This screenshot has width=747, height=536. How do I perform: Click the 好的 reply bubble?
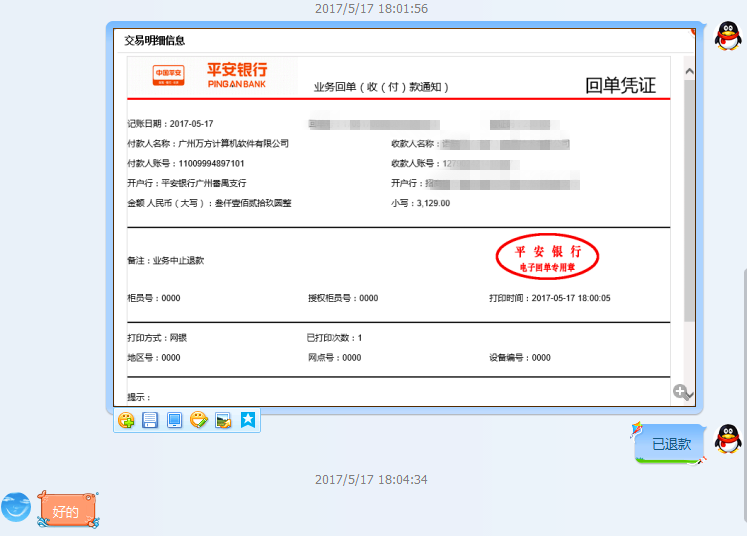66,511
